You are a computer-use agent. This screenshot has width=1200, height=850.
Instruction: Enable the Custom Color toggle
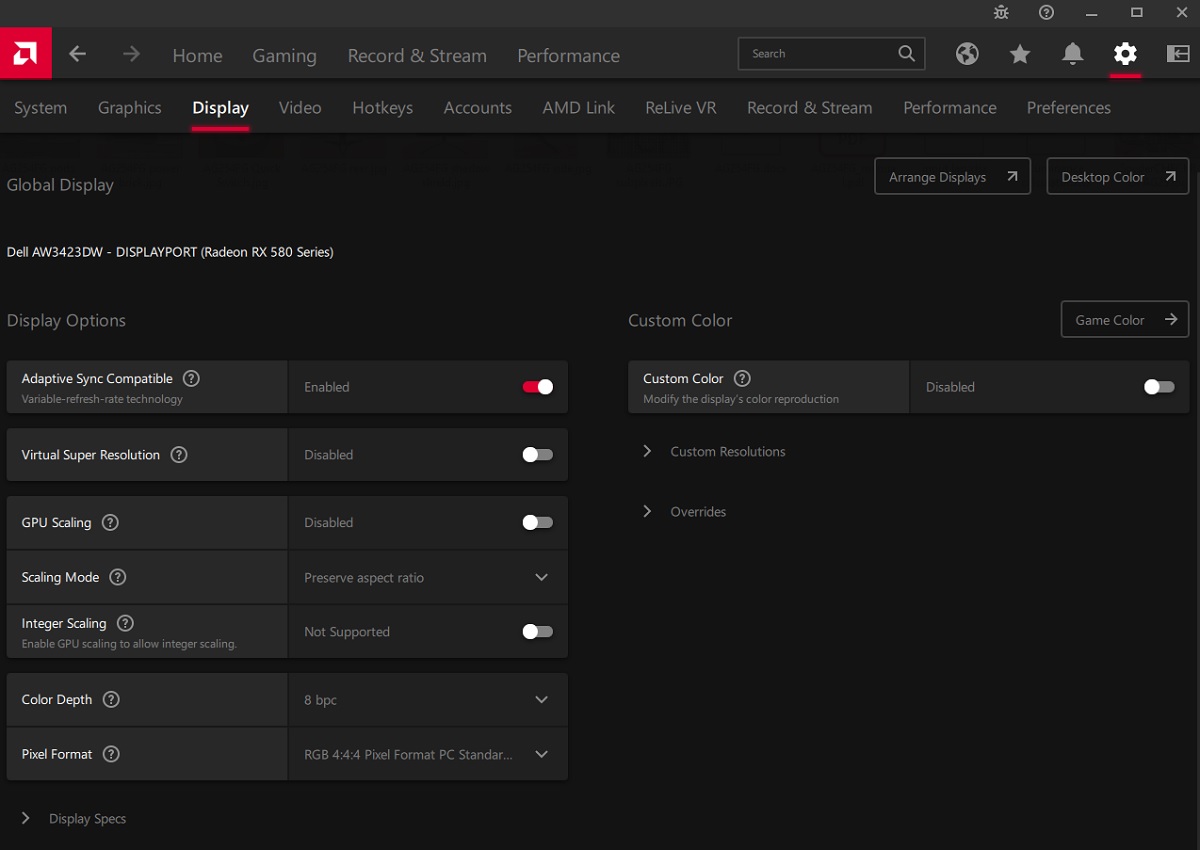(1159, 387)
